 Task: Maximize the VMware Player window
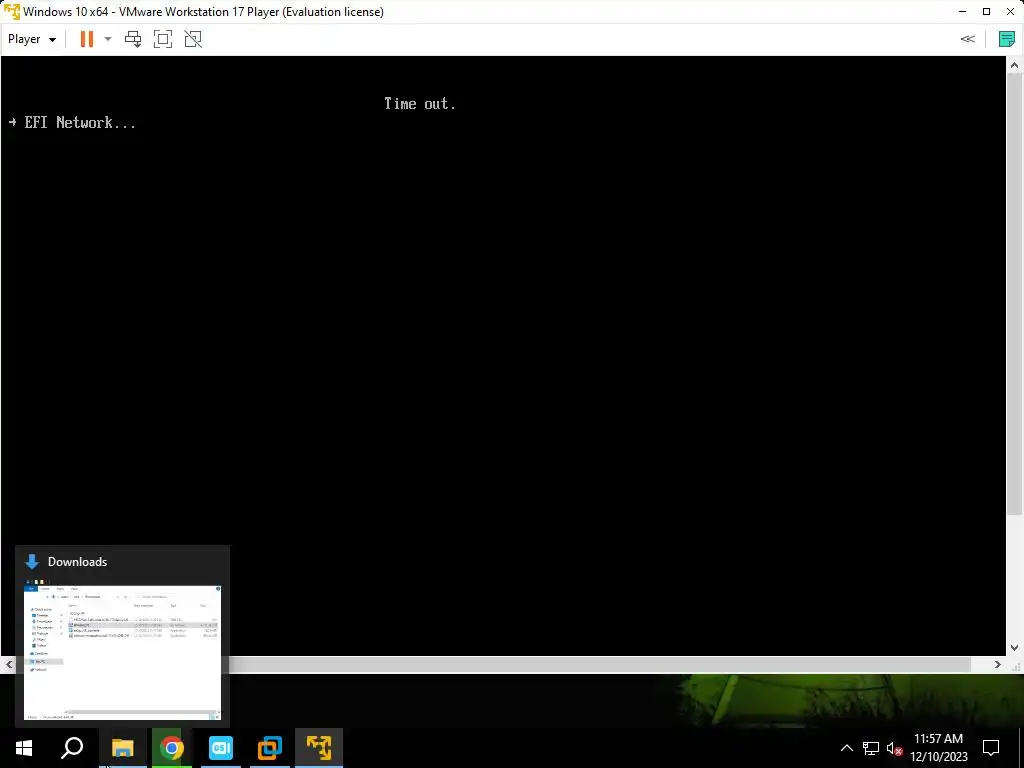pos(986,12)
